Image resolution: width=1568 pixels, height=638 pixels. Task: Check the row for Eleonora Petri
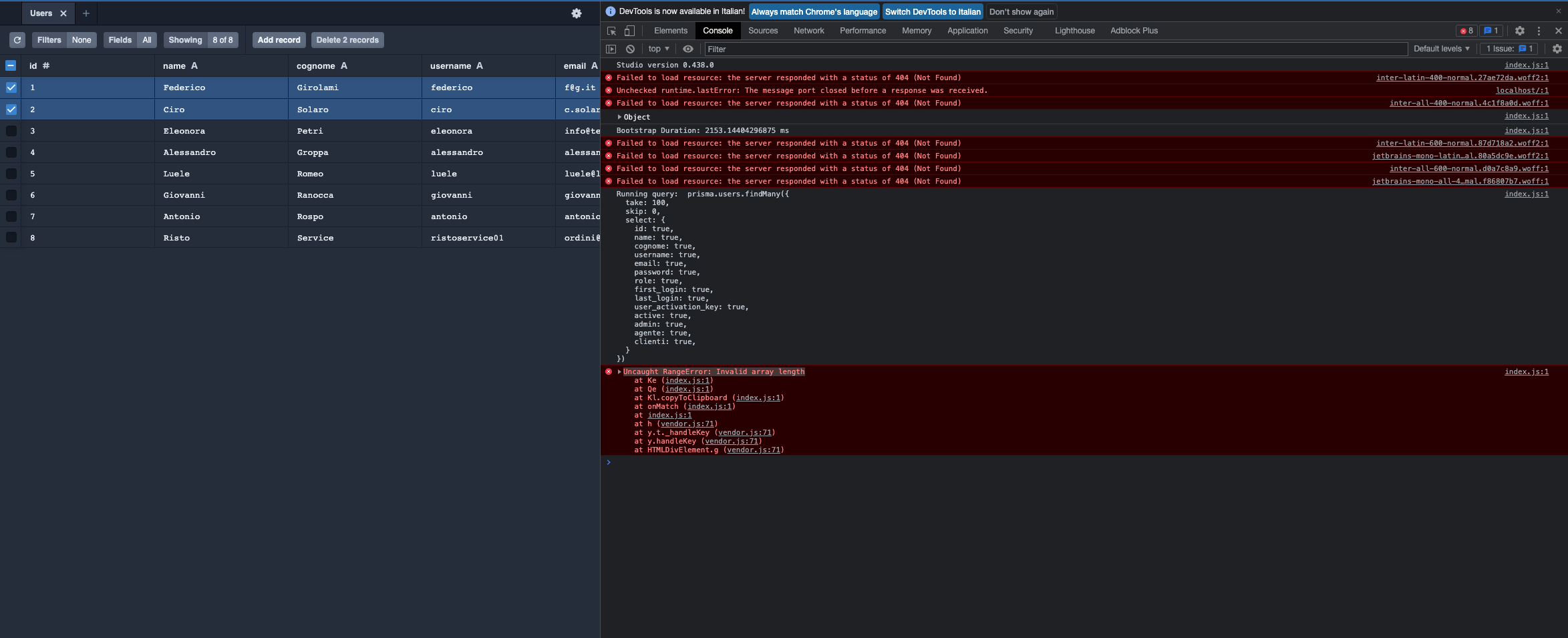point(11,130)
